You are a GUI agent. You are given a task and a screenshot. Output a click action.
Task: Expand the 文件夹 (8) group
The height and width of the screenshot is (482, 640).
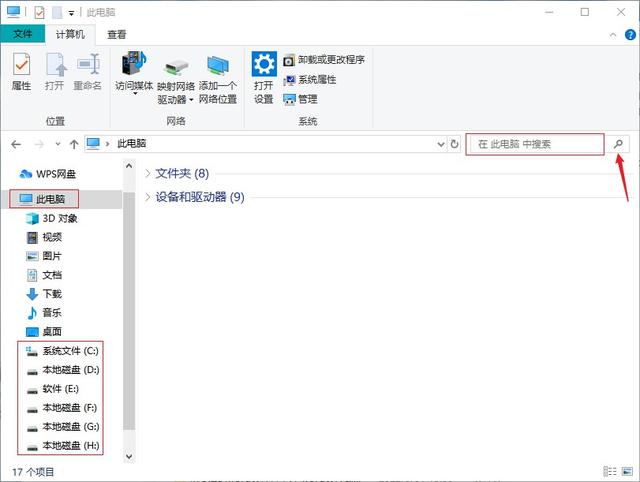[147, 173]
